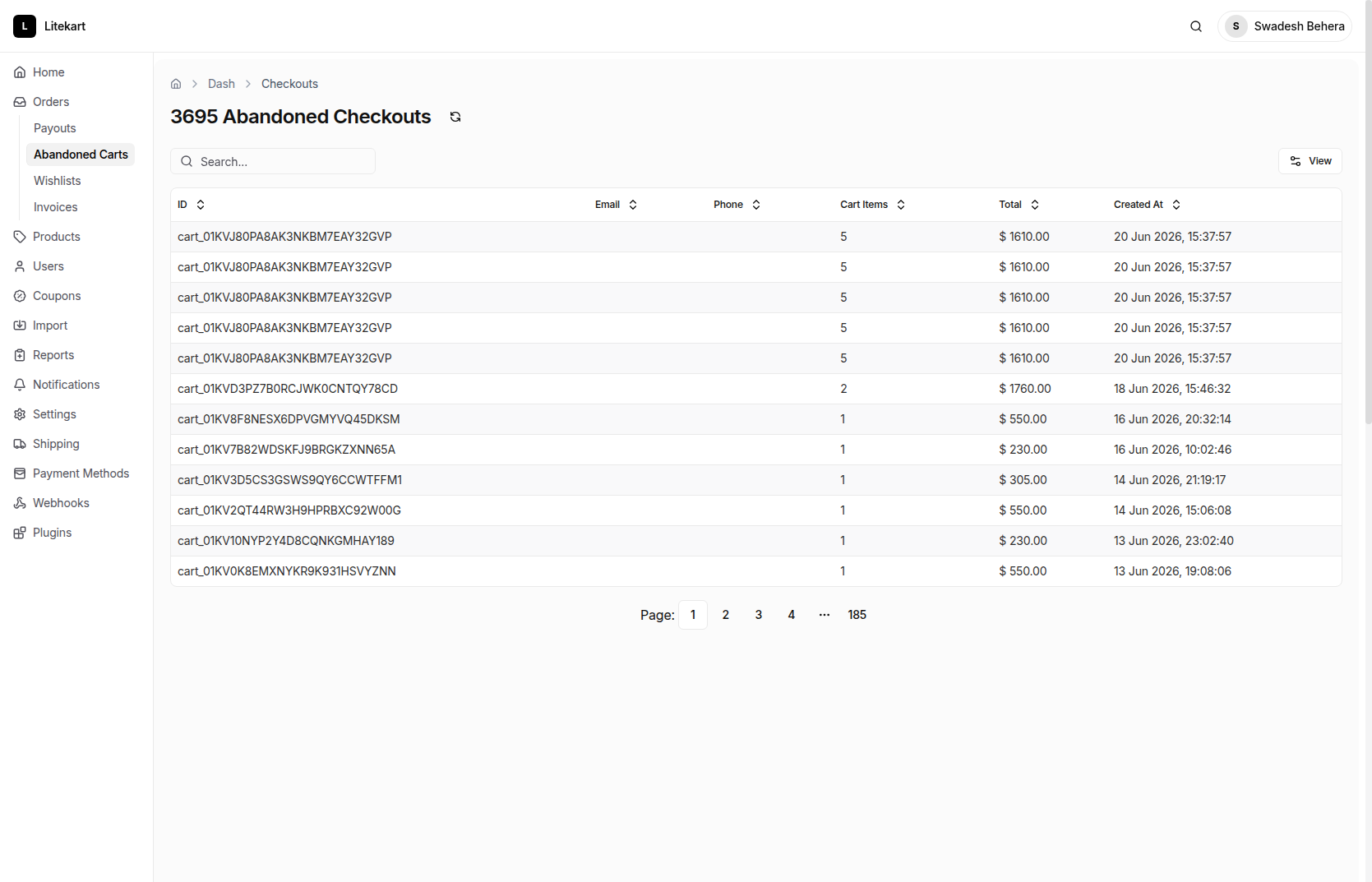Viewport: 1372px width, 882px height.
Task: Click date 16 Jun 2026, 20:32:14
Action: coord(1172,419)
